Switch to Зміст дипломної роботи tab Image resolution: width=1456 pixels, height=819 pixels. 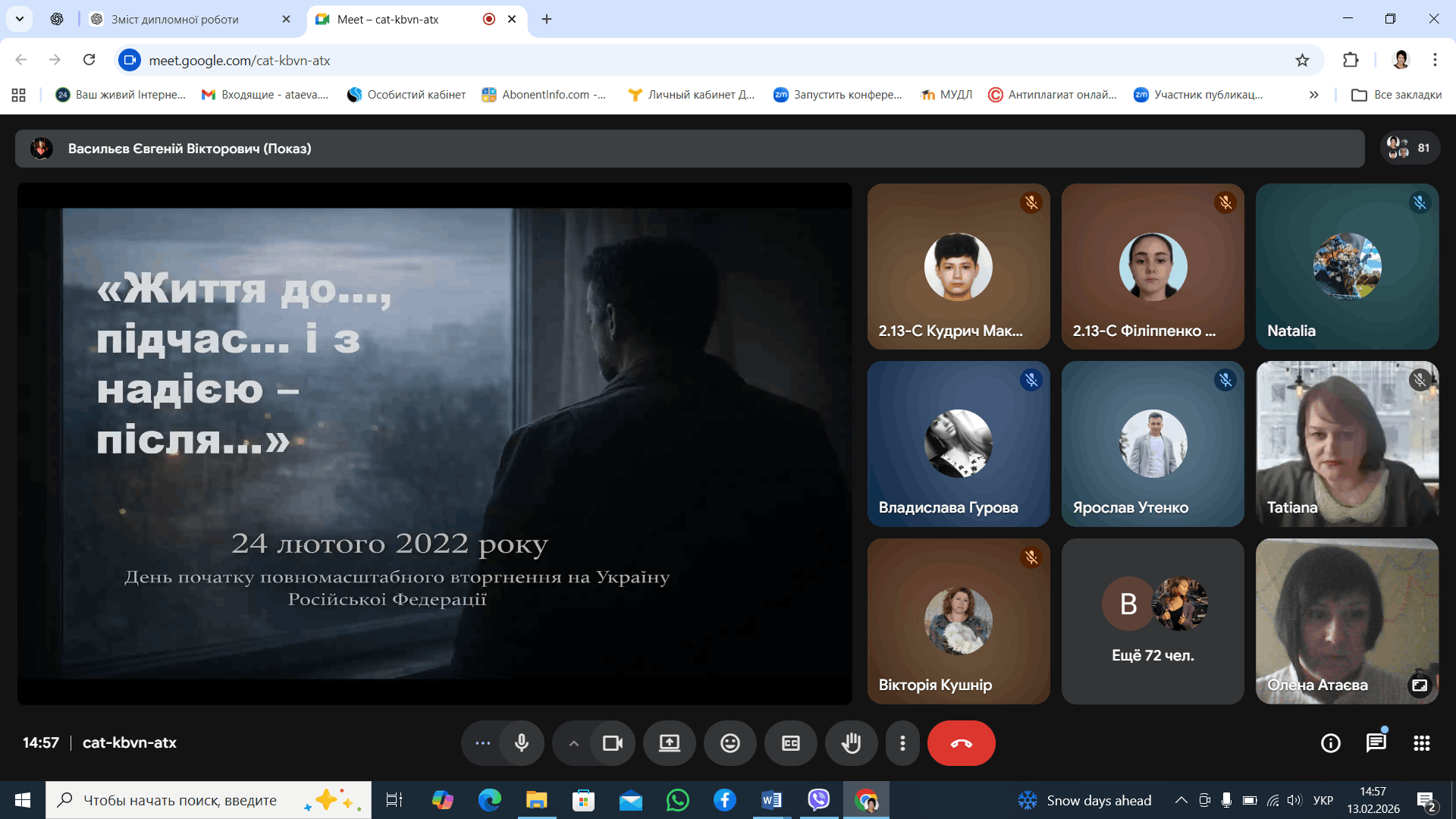pos(175,19)
